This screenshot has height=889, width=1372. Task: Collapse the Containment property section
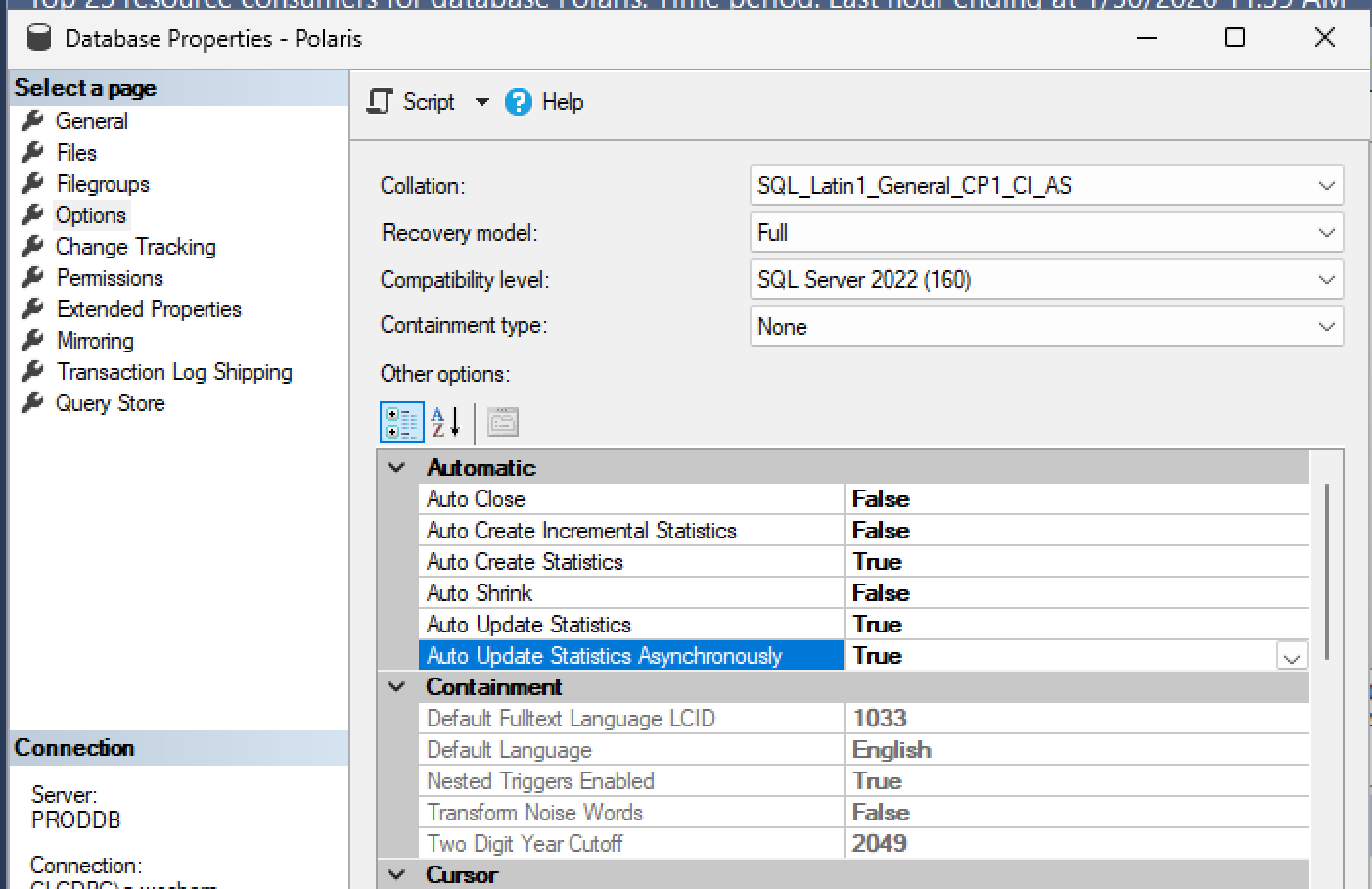pyautogui.click(x=397, y=687)
